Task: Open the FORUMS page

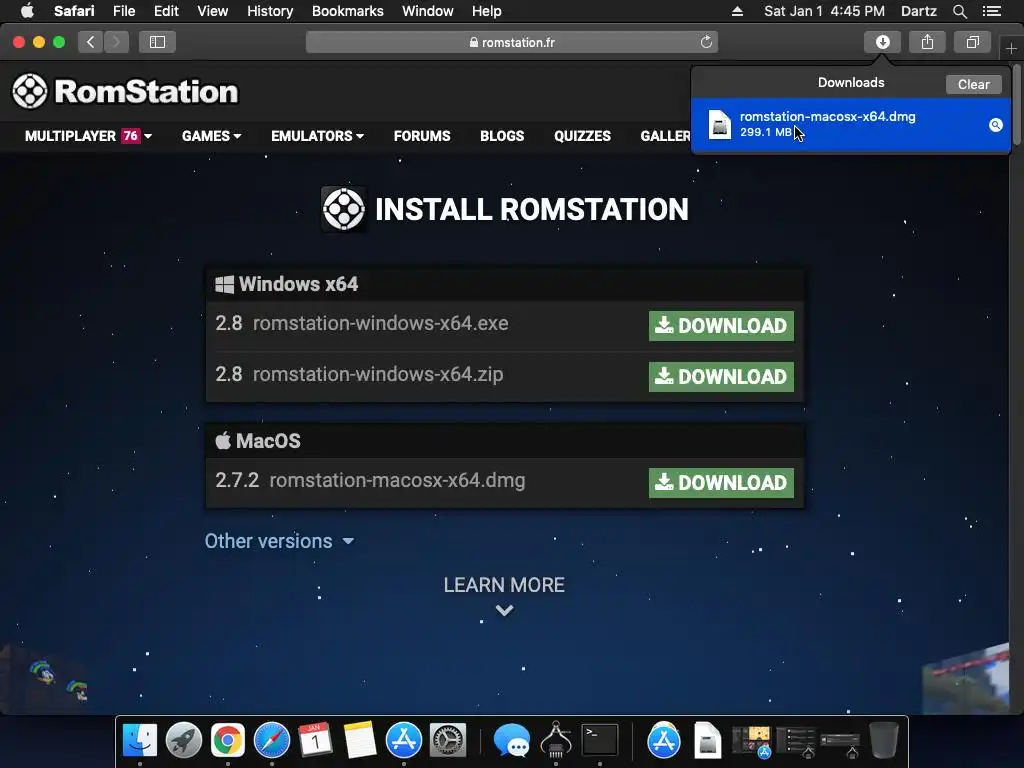Action: [x=422, y=136]
